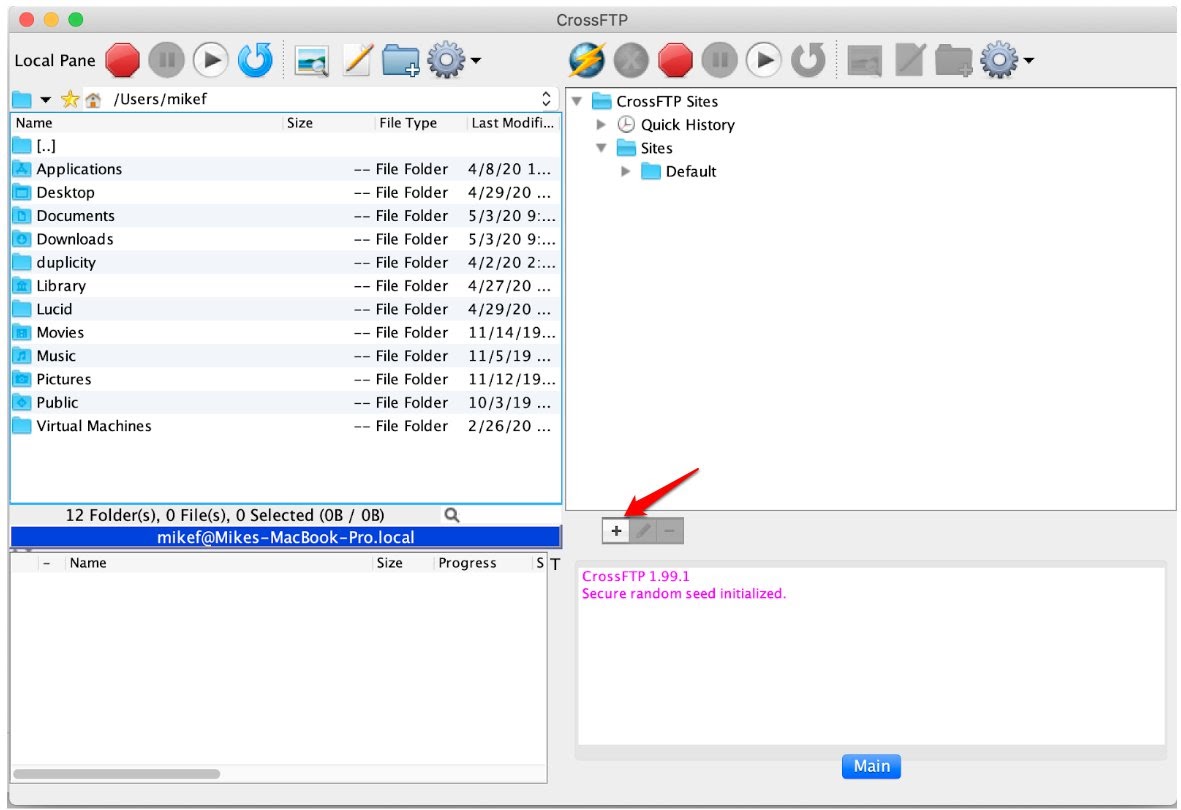The width and height of the screenshot is (1181, 810).
Task: Click the remote pane gray pause button
Action: click(x=720, y=60)
